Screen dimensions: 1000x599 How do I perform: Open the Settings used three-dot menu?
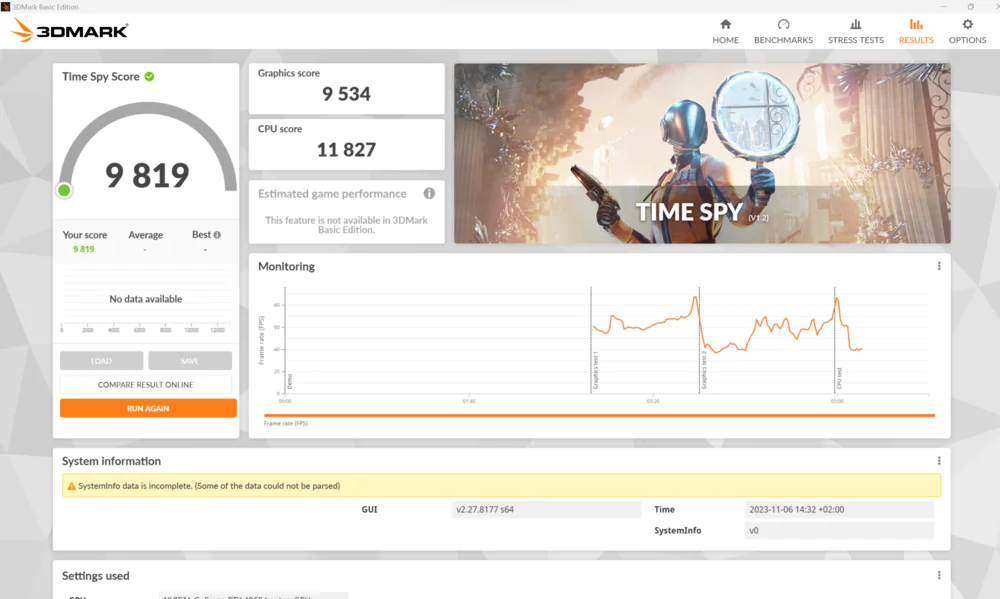939,575
